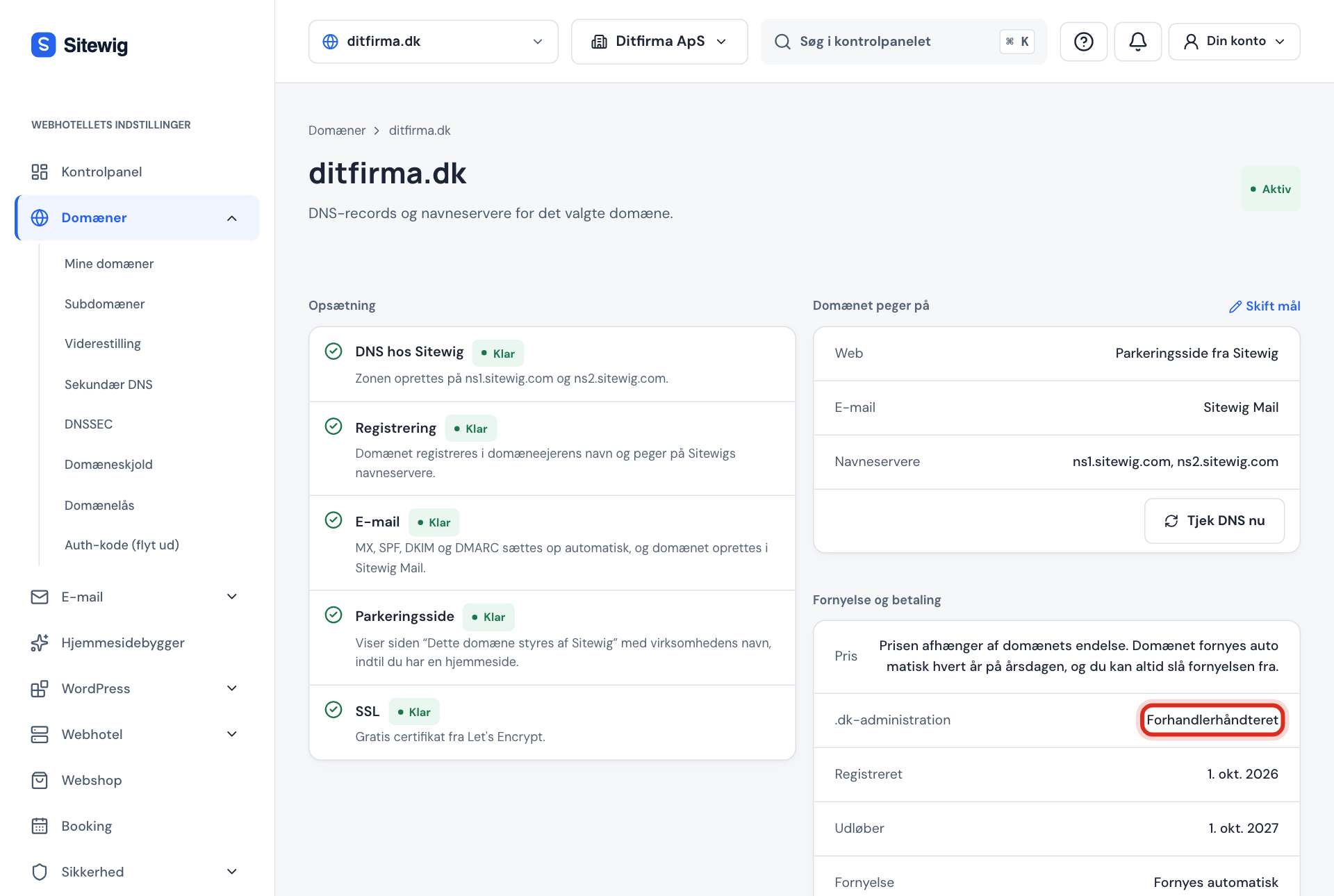The width and height of the screenshot is (1334, 896).
Task: Open notifications bell icon
Action: pyautogui.click(x=1137, y=42)
